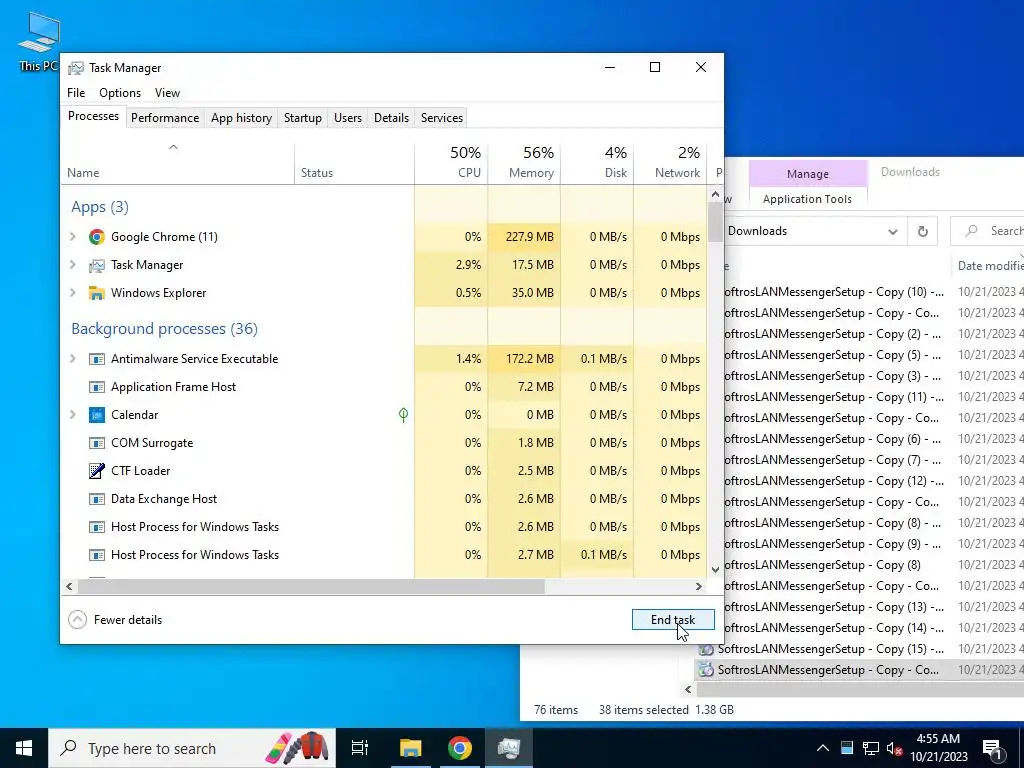Open Google Chrome from the taskbar
Viewport: 1024px width, 768px height.
pos(460,748)
